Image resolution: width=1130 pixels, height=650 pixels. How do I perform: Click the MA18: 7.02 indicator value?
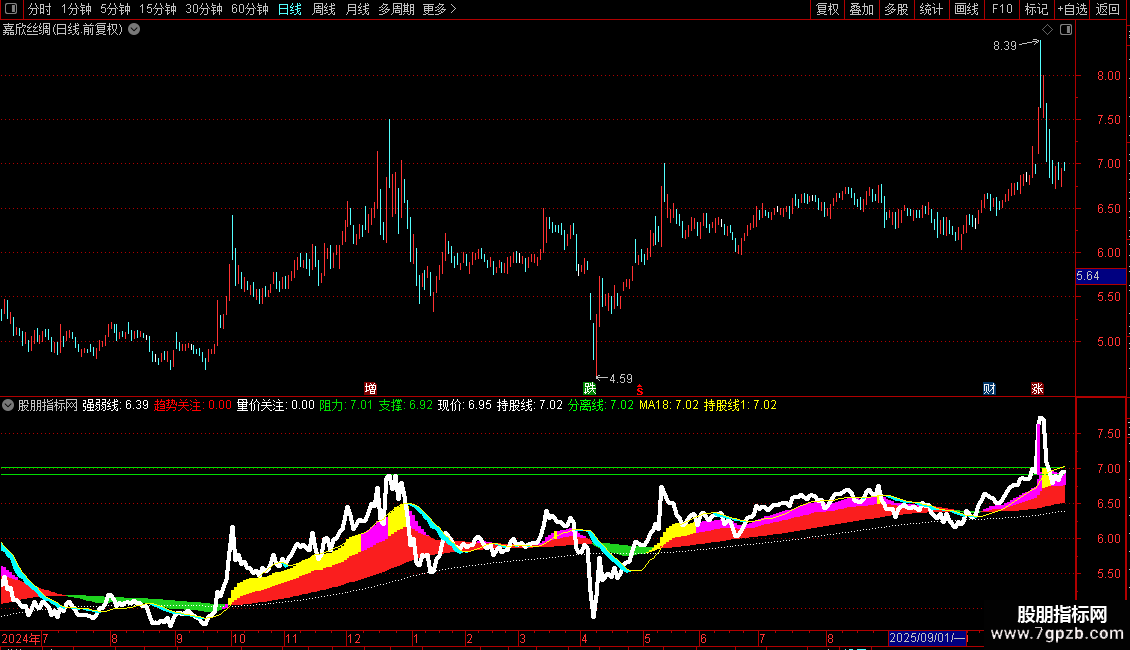[669, 405]
